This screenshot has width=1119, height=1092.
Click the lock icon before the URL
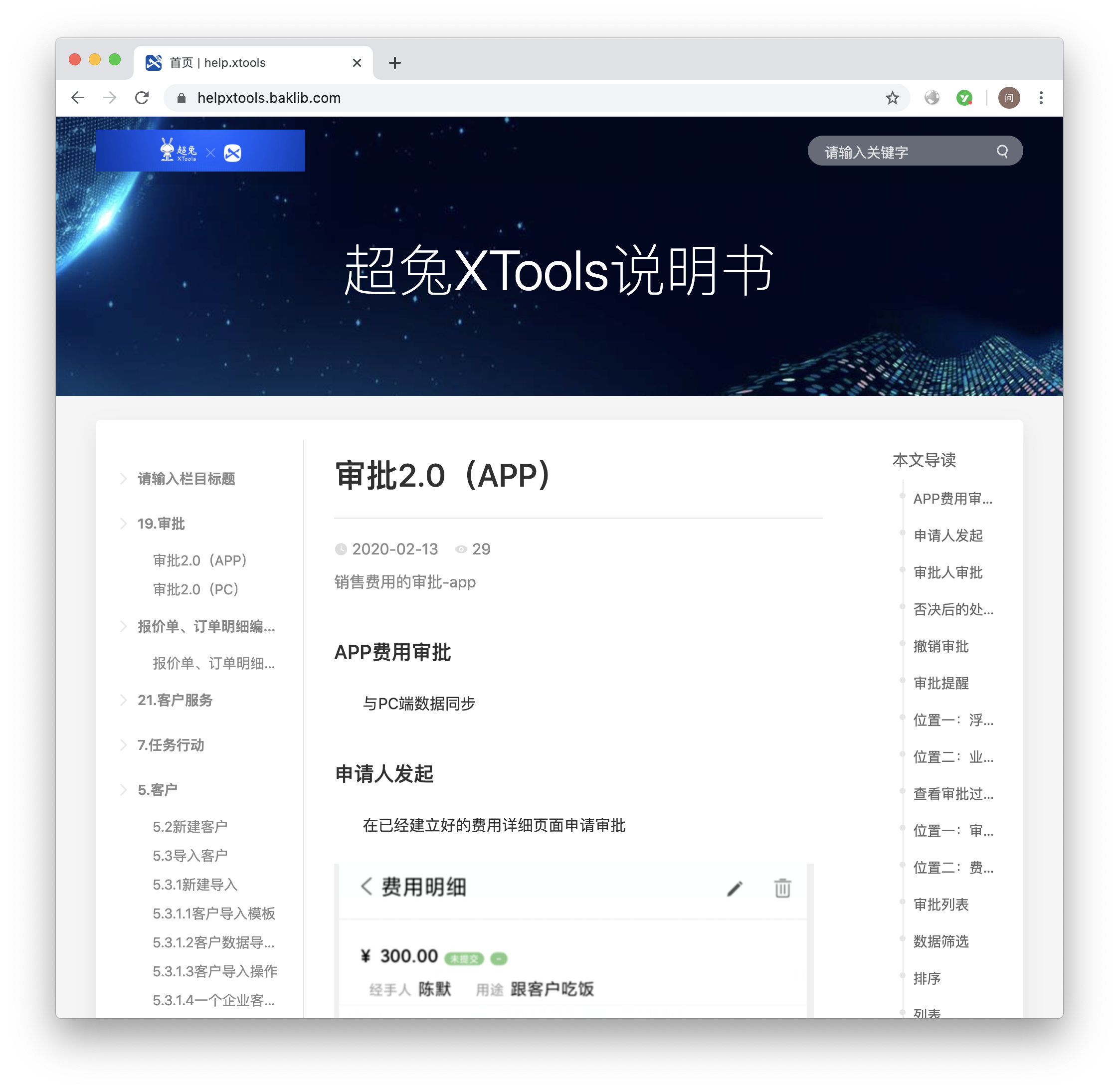pyautogui.click(x=181, y=98)
